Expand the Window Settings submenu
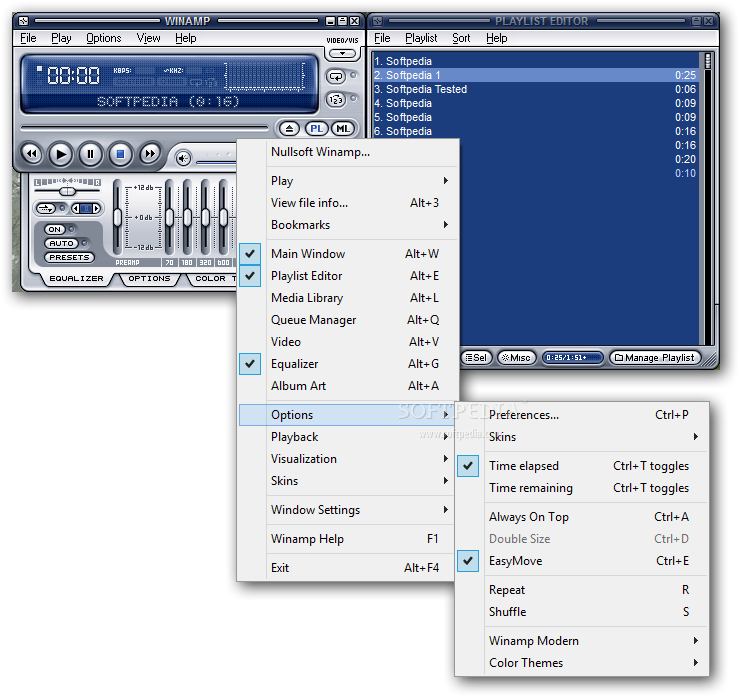 [347, 510]
